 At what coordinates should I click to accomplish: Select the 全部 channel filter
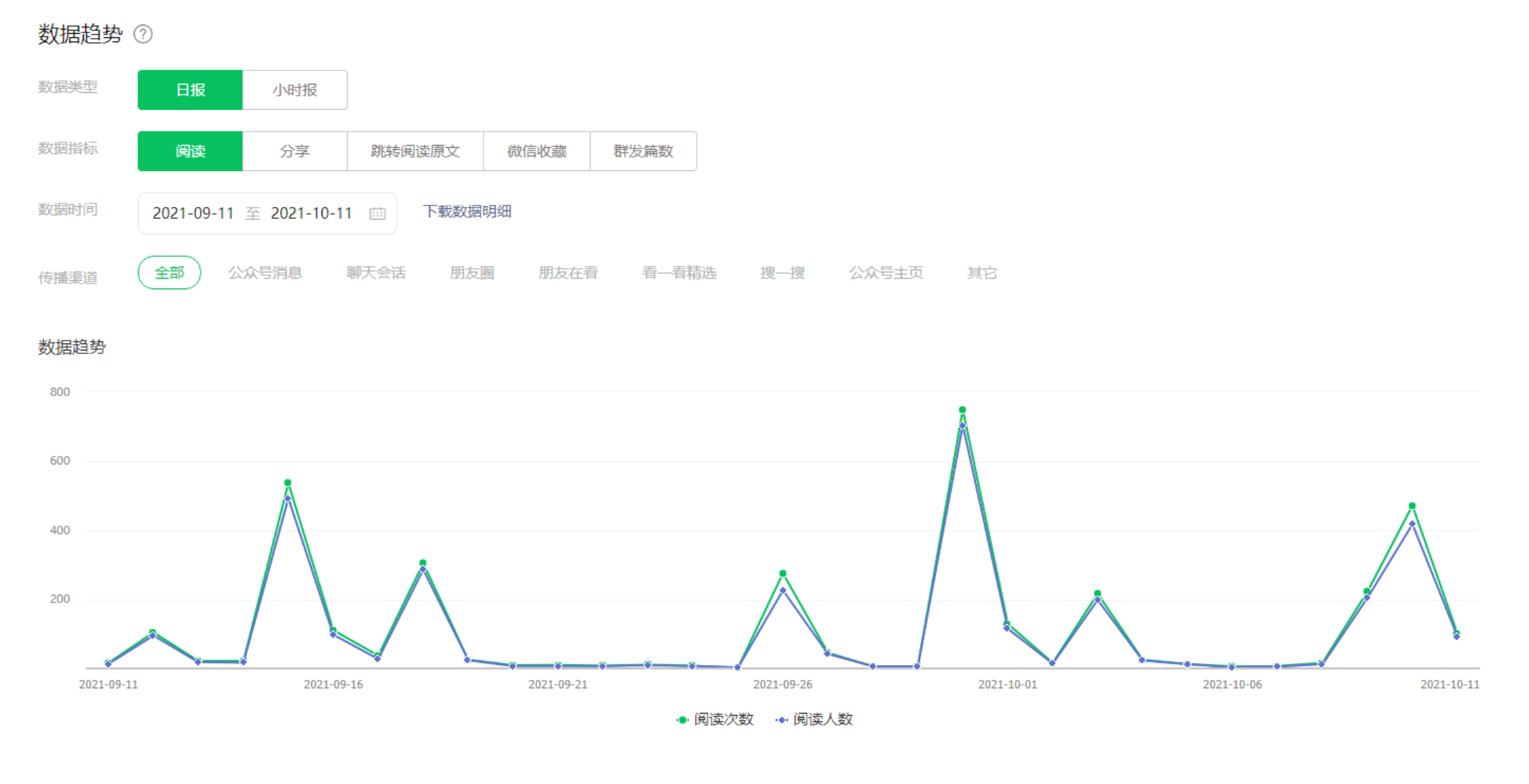point(170,272)
